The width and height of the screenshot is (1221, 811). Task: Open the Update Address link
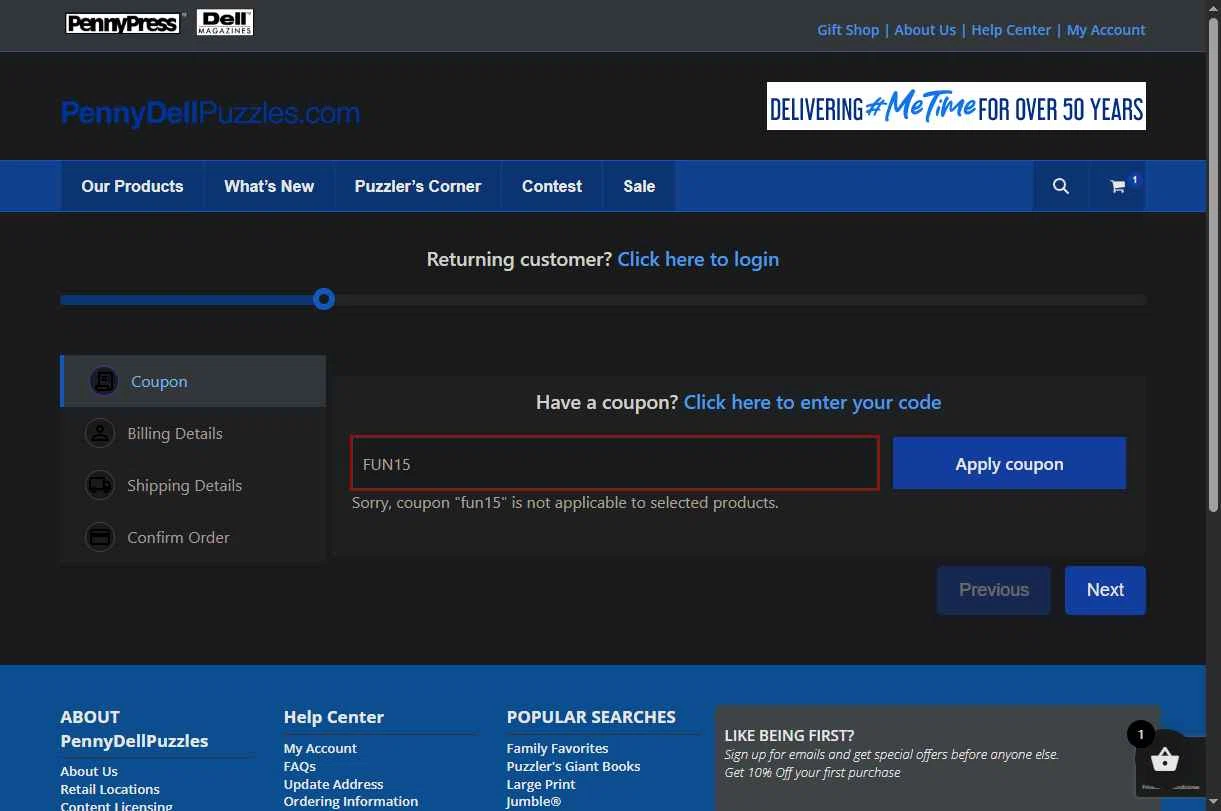point(333,784)
